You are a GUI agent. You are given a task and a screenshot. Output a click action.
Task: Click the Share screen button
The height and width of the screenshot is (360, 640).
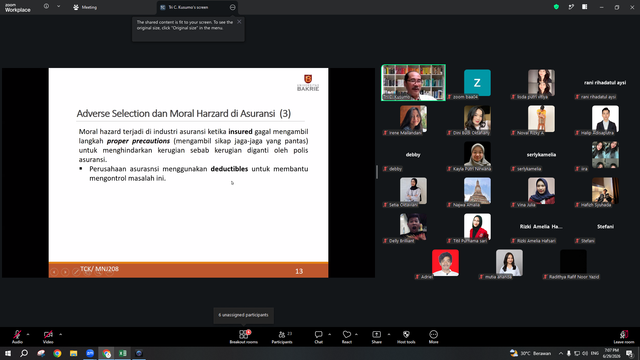point(376,336)
